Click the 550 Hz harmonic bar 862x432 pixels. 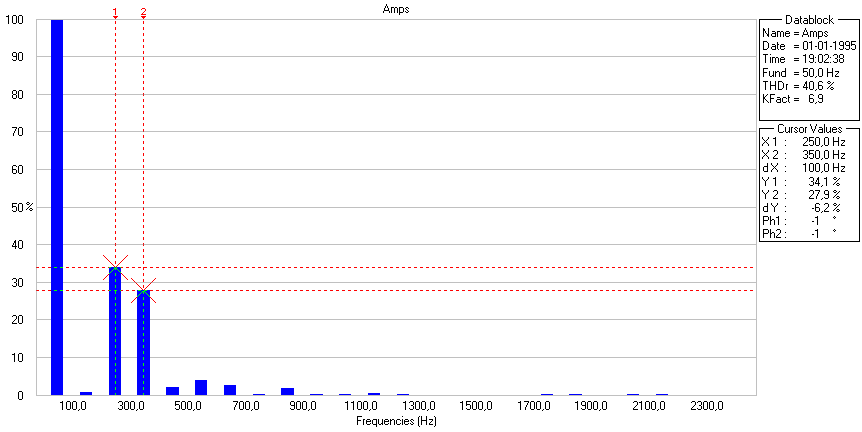(x=201, y=388)
